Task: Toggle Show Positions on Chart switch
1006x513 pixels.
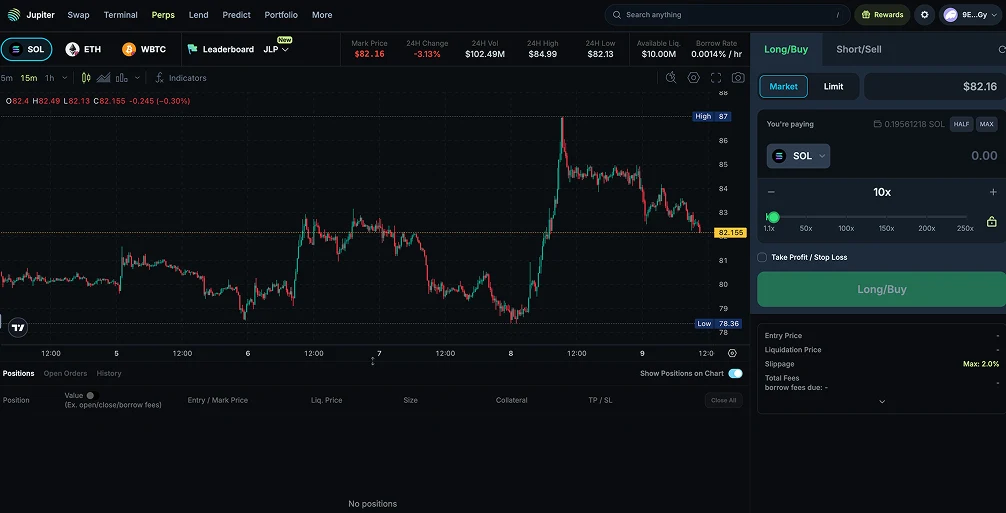Action: pyautogui.click(x=735, y=373)
